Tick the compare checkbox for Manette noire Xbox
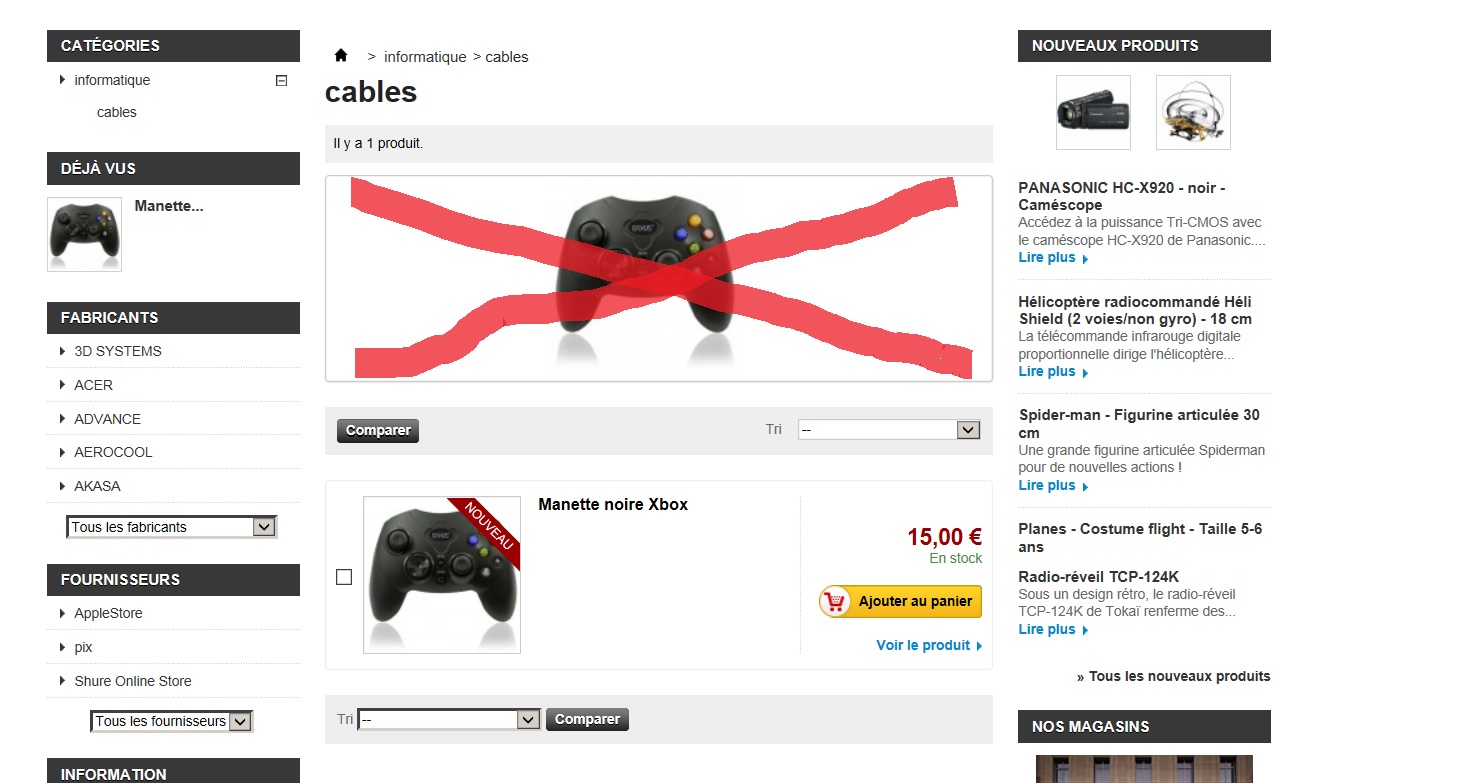This screenshot has width=1458, height=783. [344, 577]
